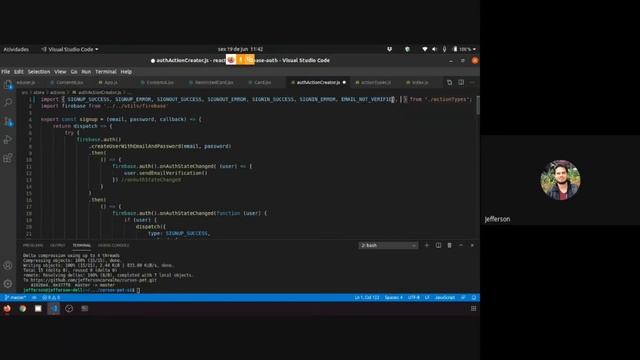Open Visual Studio Code app menu dropdown

point(70,49)
